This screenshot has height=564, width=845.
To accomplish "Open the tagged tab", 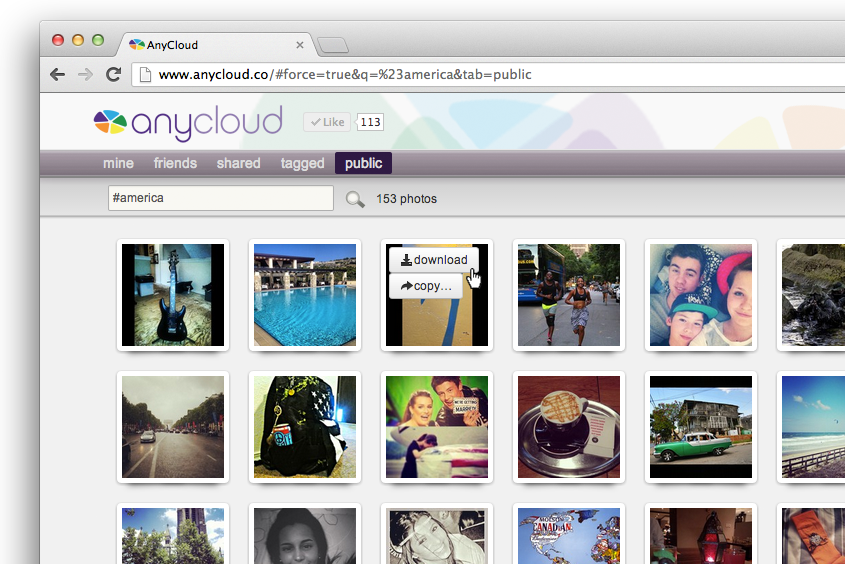I will (x=302, y=163).
